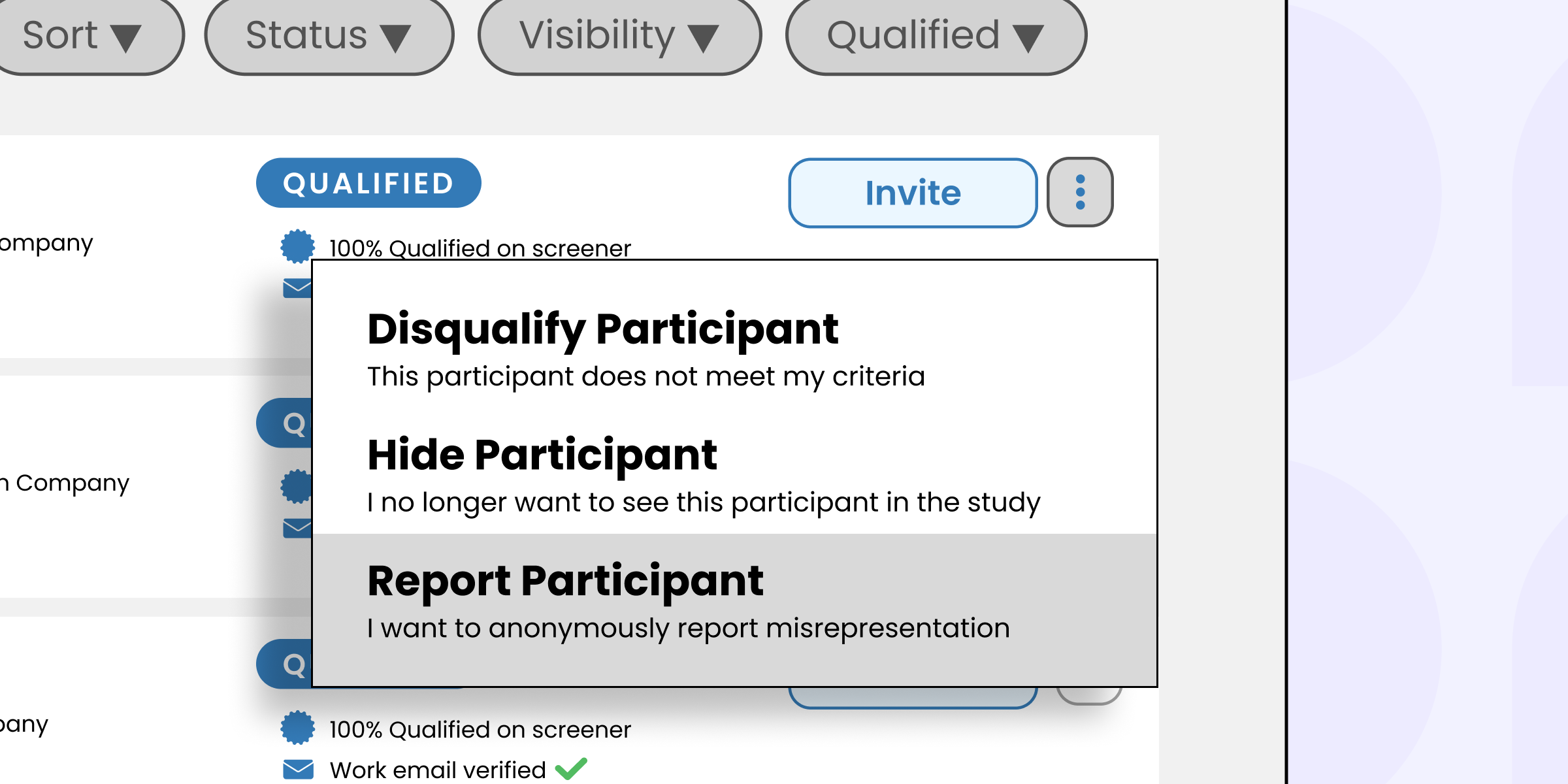The height and width of the screenshot is (784, 1568).
Task: Expand the Qualified filter dropdown
Action: coord(936,35)
